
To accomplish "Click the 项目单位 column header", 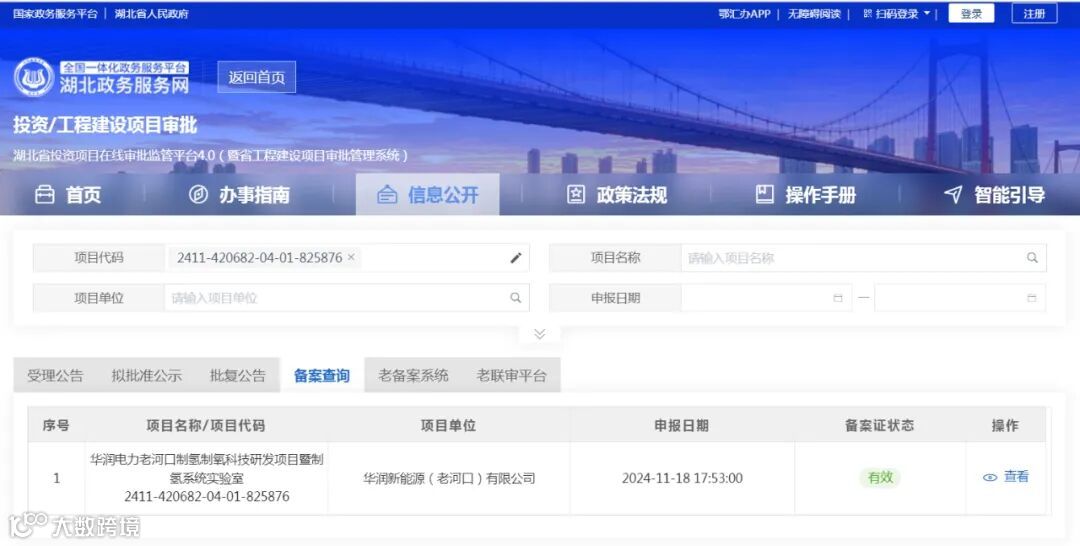I will pyautogui.click(x=448, y=426).
